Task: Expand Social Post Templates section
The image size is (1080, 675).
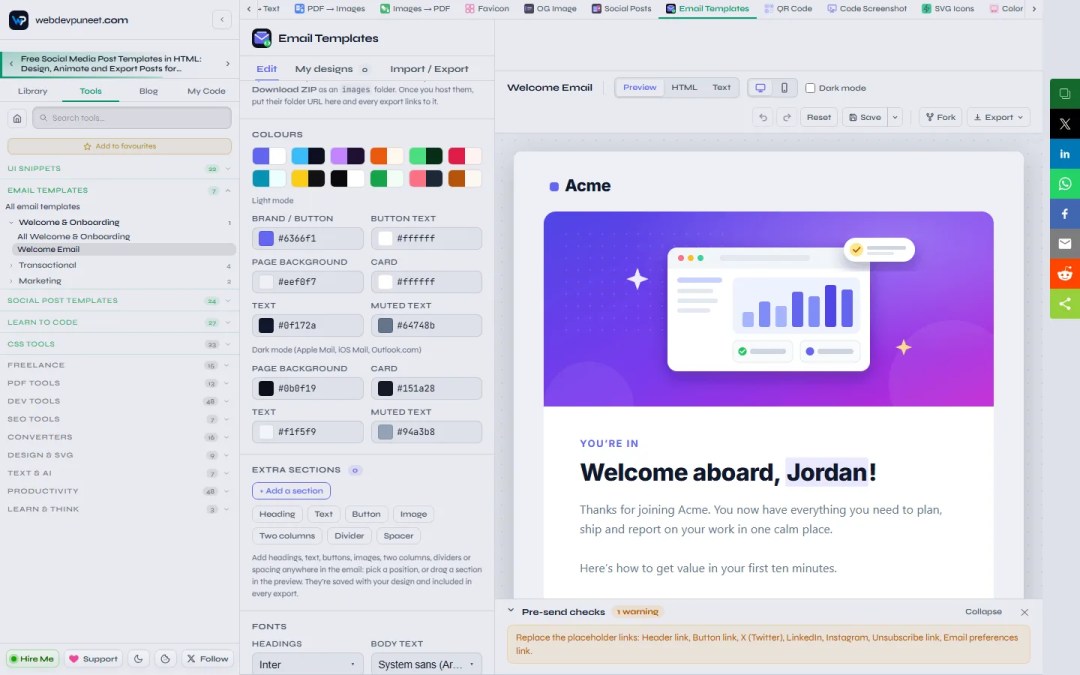Action: point(228,301)
